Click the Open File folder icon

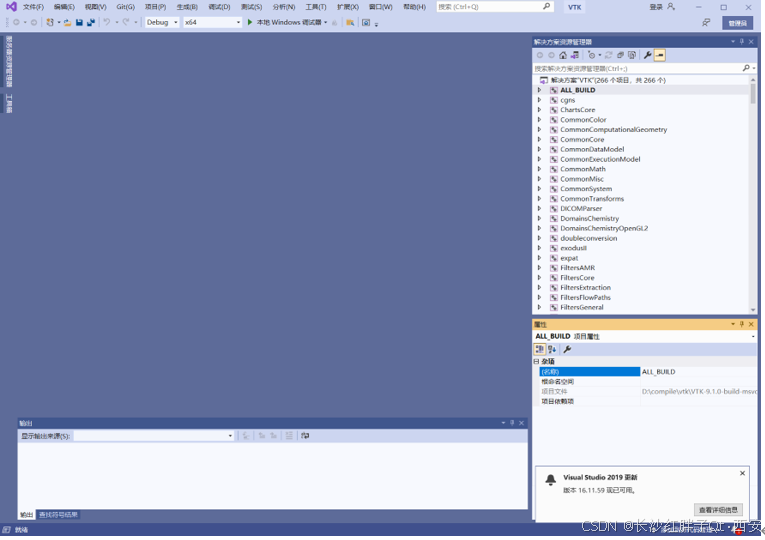click(67, 22)
